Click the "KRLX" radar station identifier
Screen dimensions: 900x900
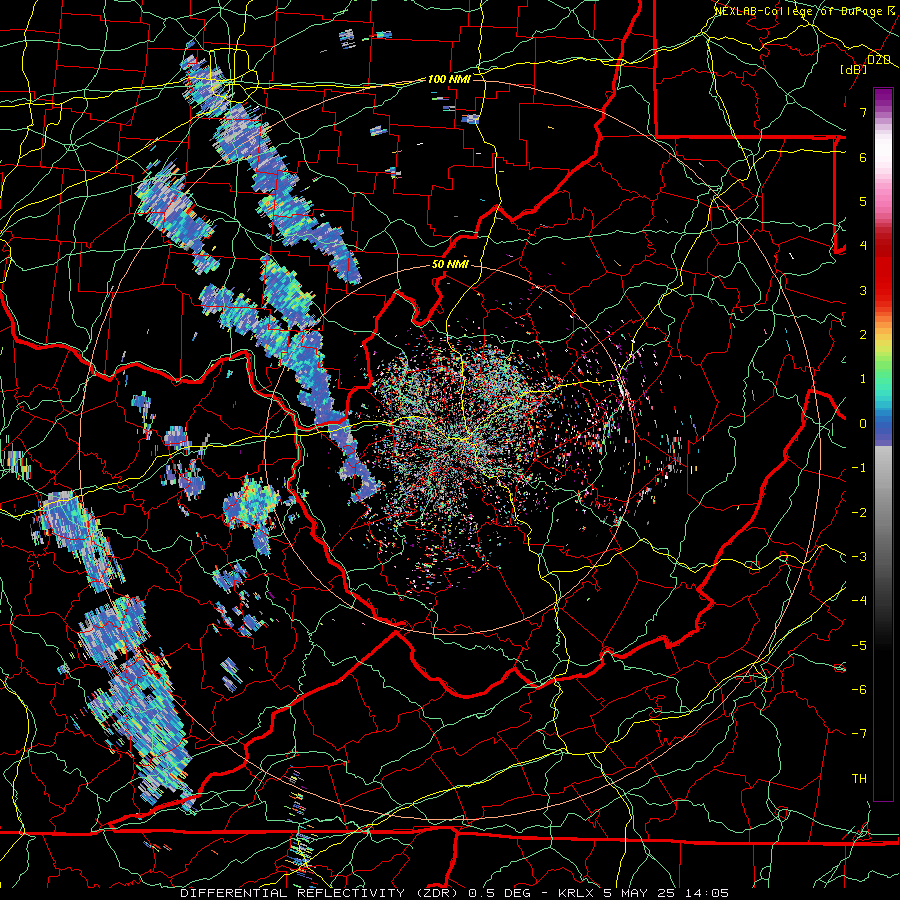pos(576,893)
